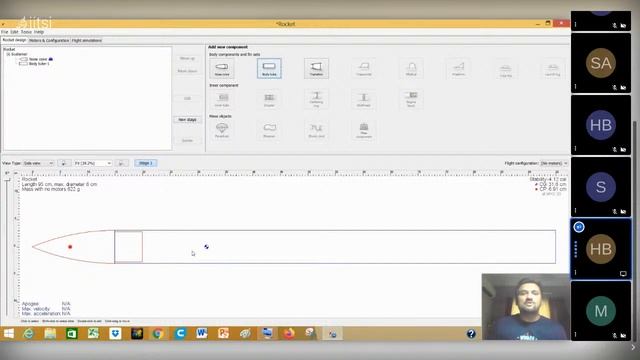The width and height of the screenshot is (640, 360).
Task: Add a Mass component
Action: click(364, 130)
